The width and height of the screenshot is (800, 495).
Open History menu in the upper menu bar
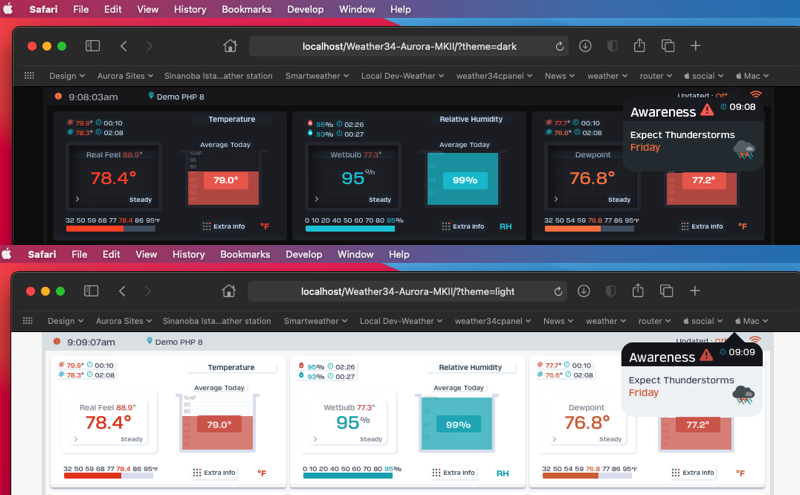point(190,9)
